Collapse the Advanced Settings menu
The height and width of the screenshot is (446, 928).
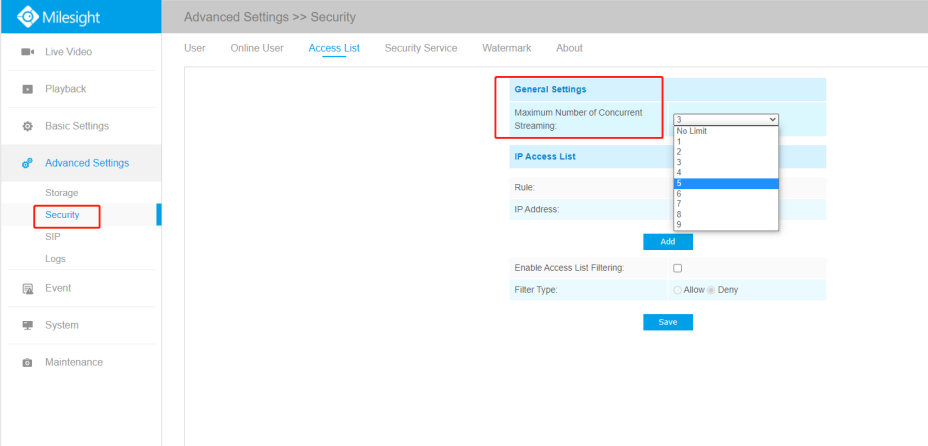click(87, 163)
